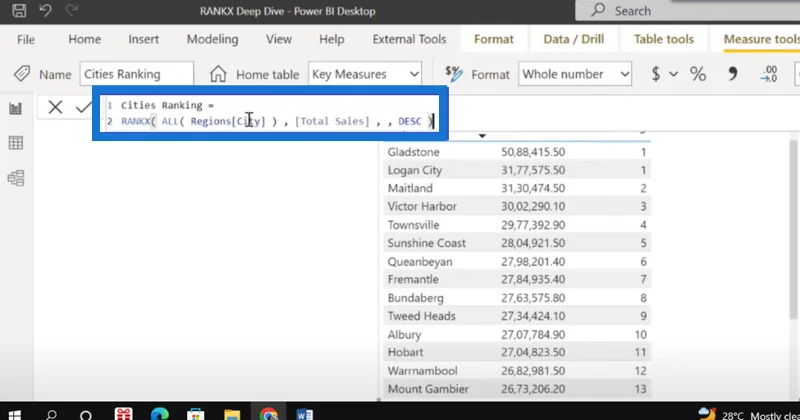Open Cortana circle on taskbar
800x420 pixels.
click(x=86, y=415)
